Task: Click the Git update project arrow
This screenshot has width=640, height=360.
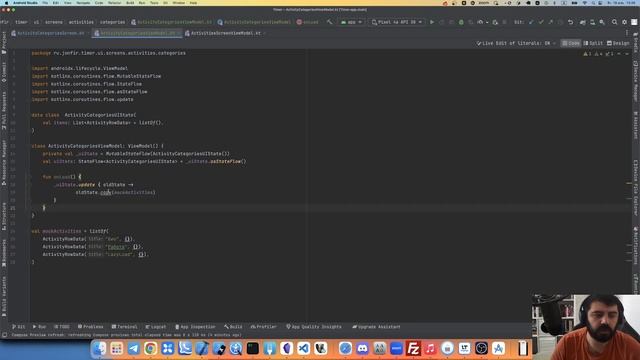Action: coord(531,22)
